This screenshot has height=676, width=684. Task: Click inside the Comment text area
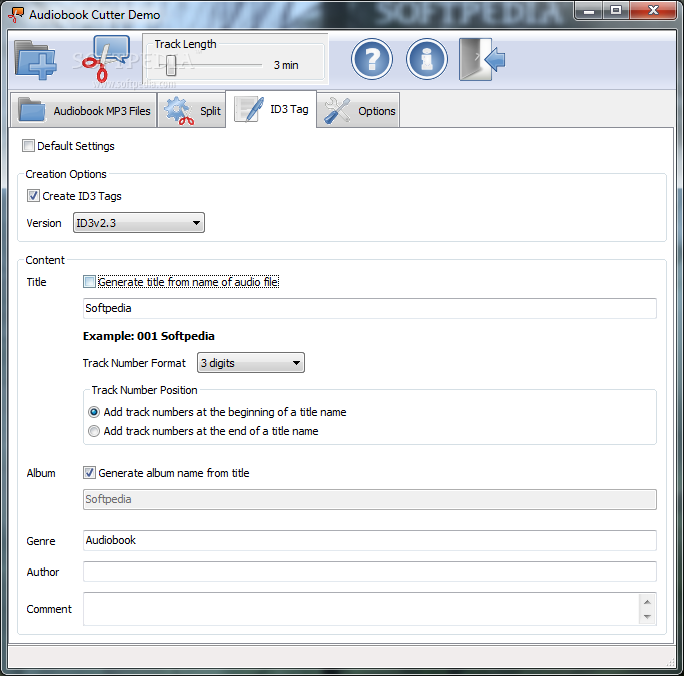[x=361, y=609]
